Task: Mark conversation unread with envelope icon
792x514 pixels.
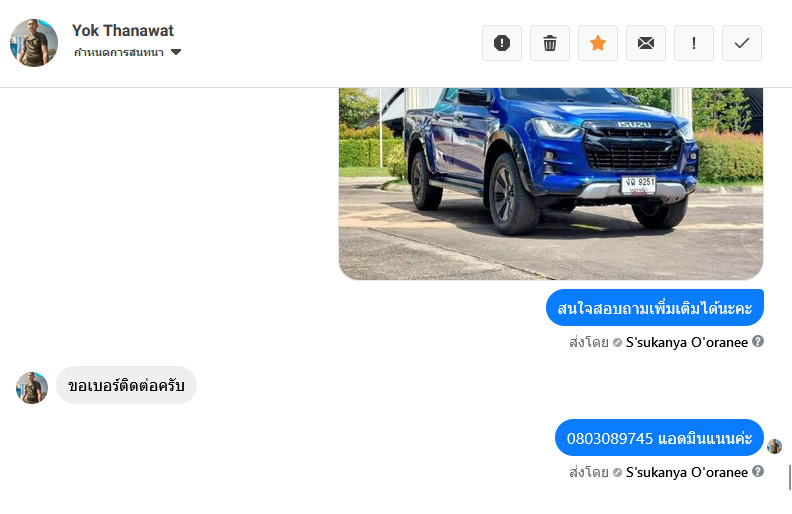Action: pos(646,43)
